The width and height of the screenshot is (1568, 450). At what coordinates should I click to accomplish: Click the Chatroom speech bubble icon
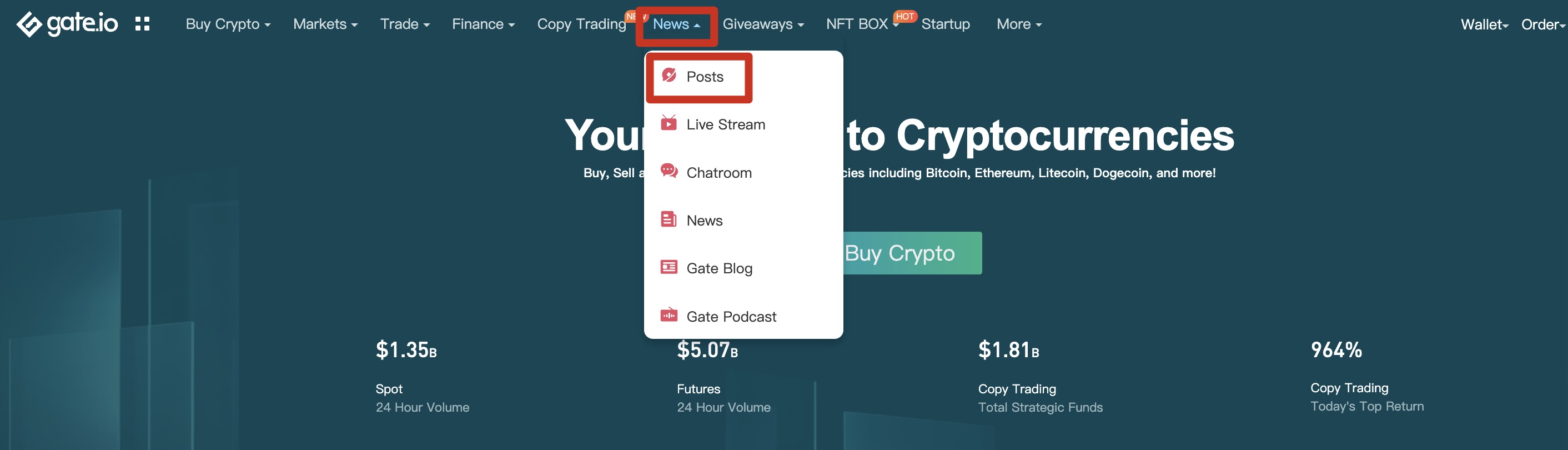[x=669, y=172]
